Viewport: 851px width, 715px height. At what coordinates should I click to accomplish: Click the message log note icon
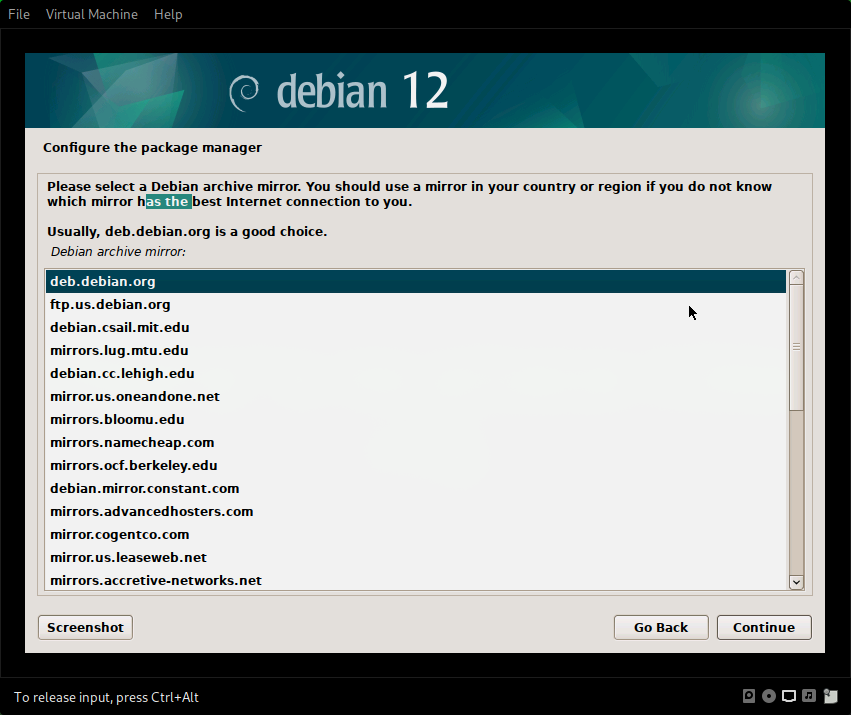click(x=830, y=696)
